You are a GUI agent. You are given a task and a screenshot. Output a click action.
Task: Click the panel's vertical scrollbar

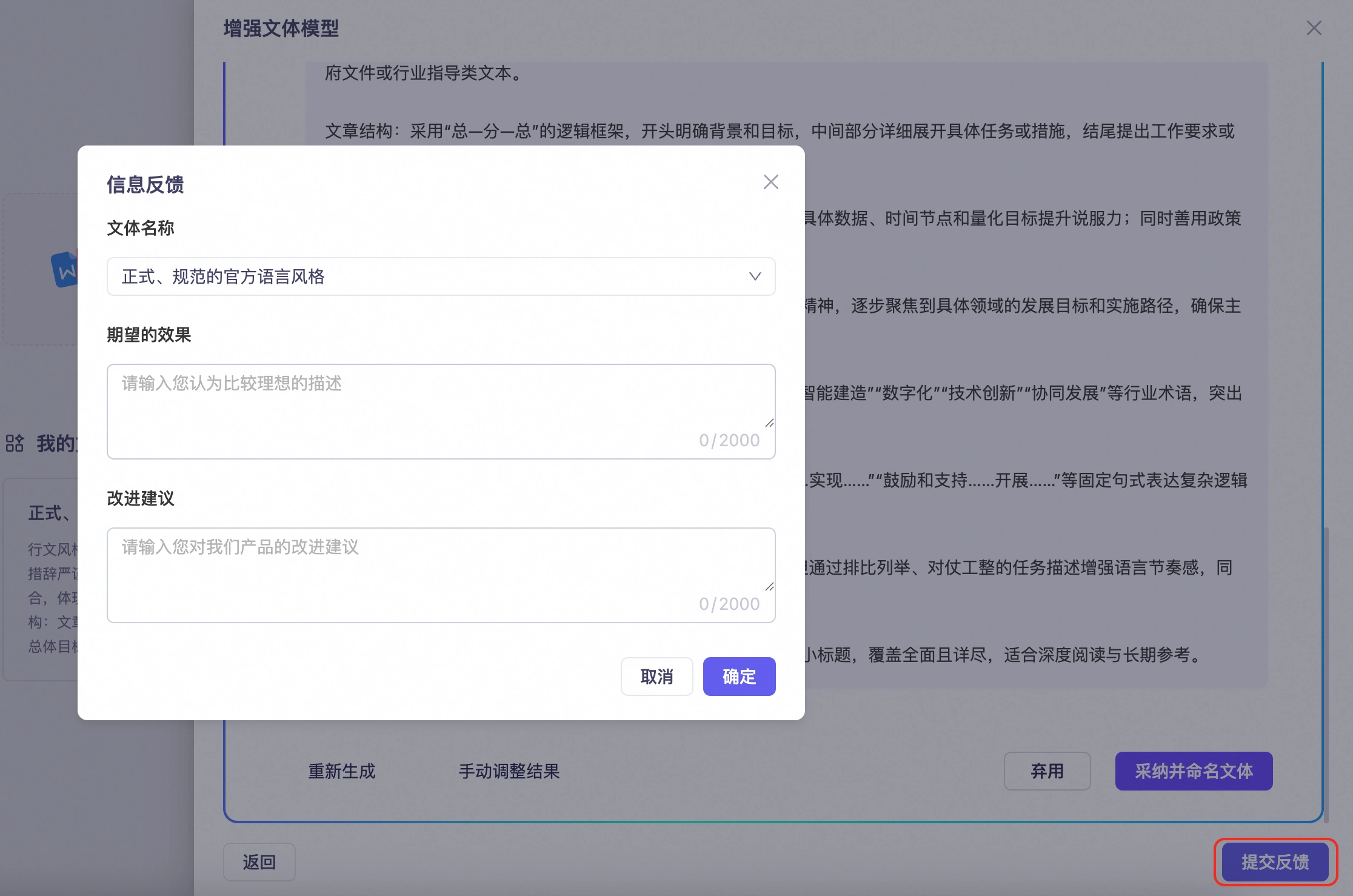(x=1326, y=674)
